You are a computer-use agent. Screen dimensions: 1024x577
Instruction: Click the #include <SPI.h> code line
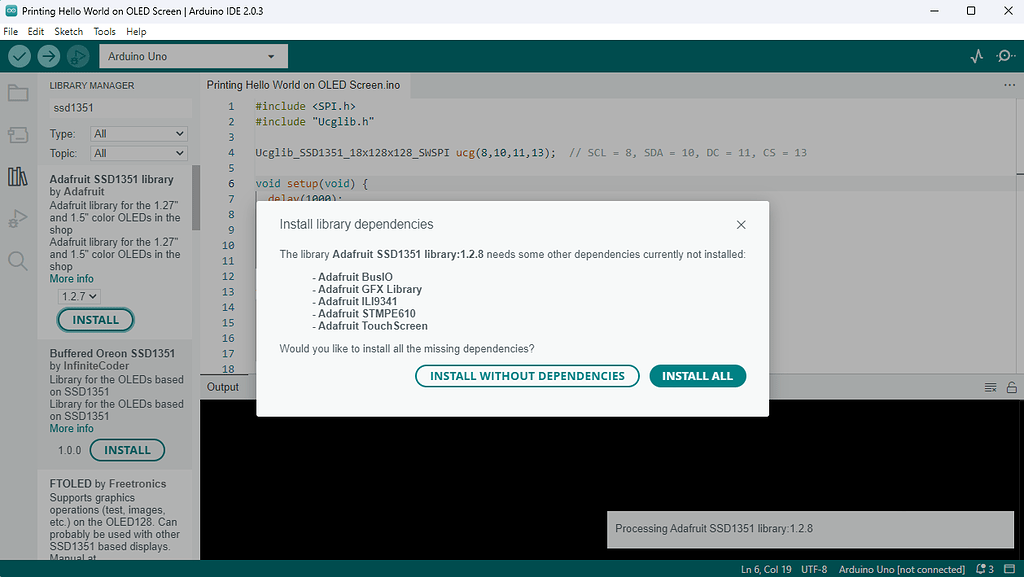[x=306, y=106]
